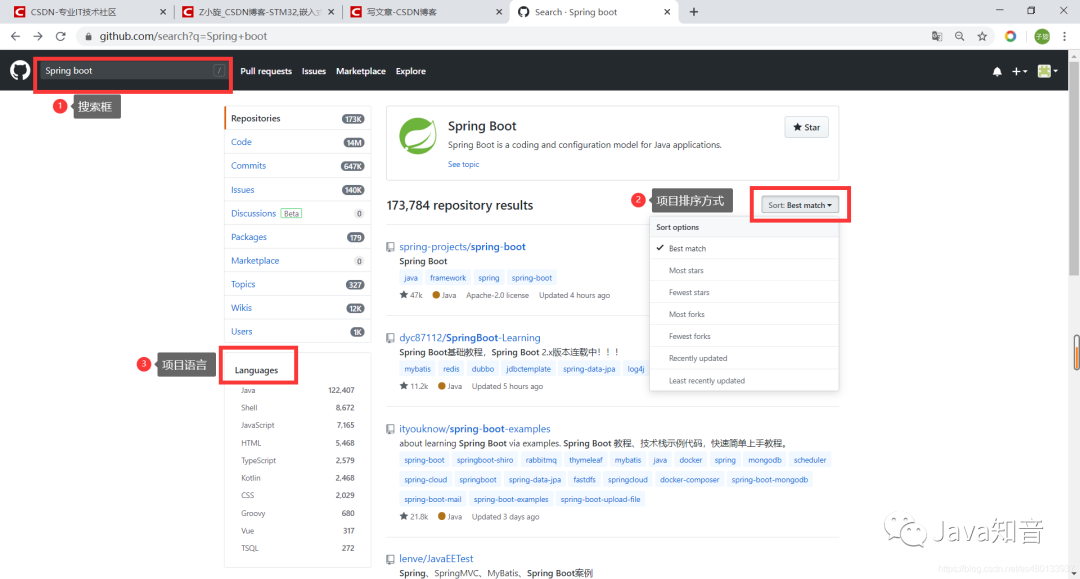Open the See topic link
Screen dimensions: 1080x579
click(464, 165)
